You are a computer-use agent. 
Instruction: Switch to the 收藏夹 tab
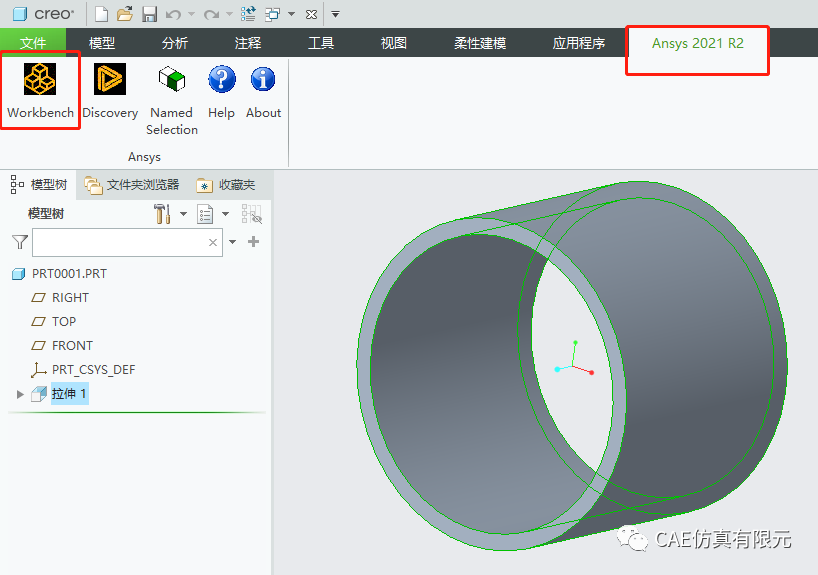(226, 185)
